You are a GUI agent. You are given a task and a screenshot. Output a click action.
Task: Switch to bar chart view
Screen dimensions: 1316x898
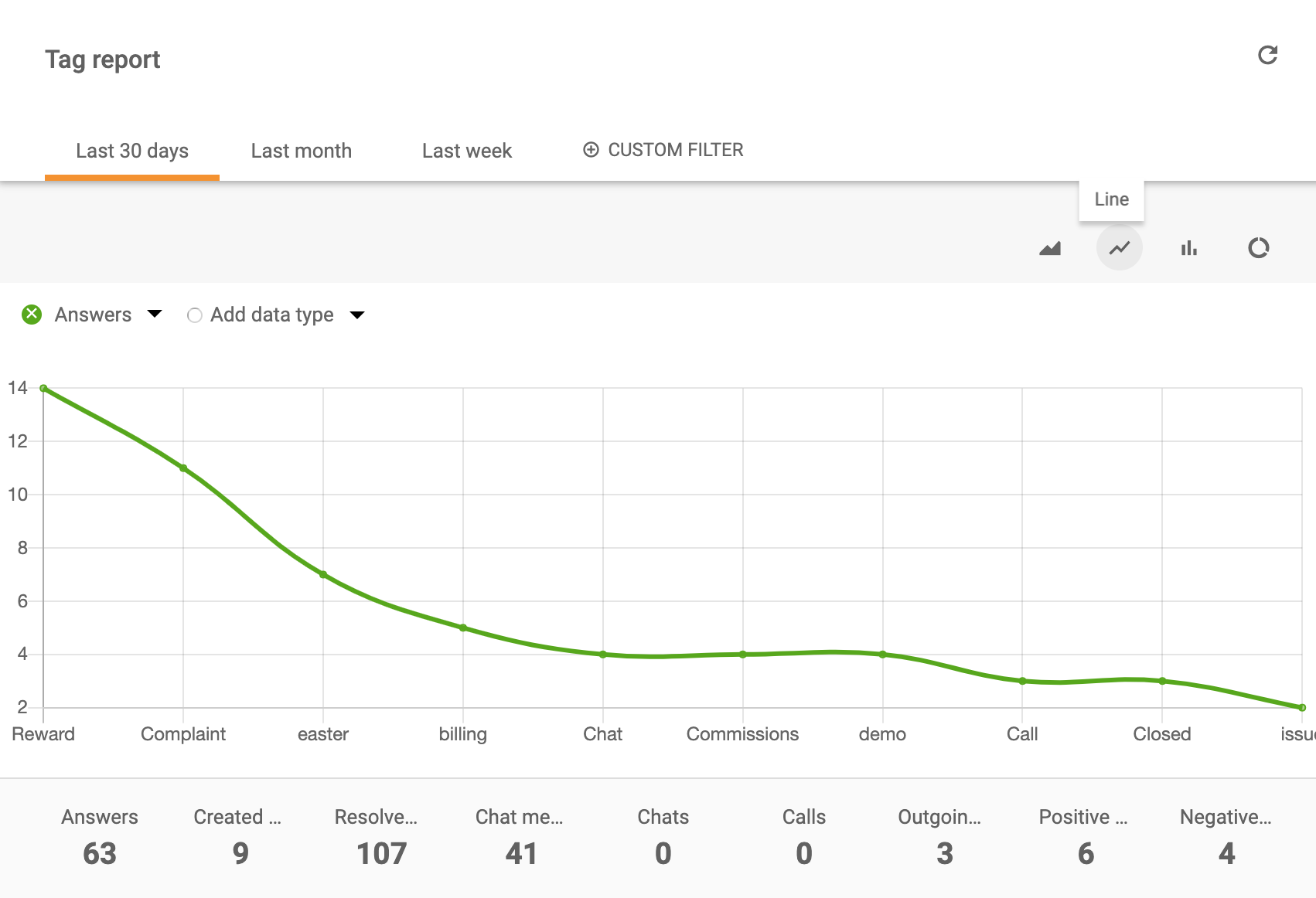1189,248
